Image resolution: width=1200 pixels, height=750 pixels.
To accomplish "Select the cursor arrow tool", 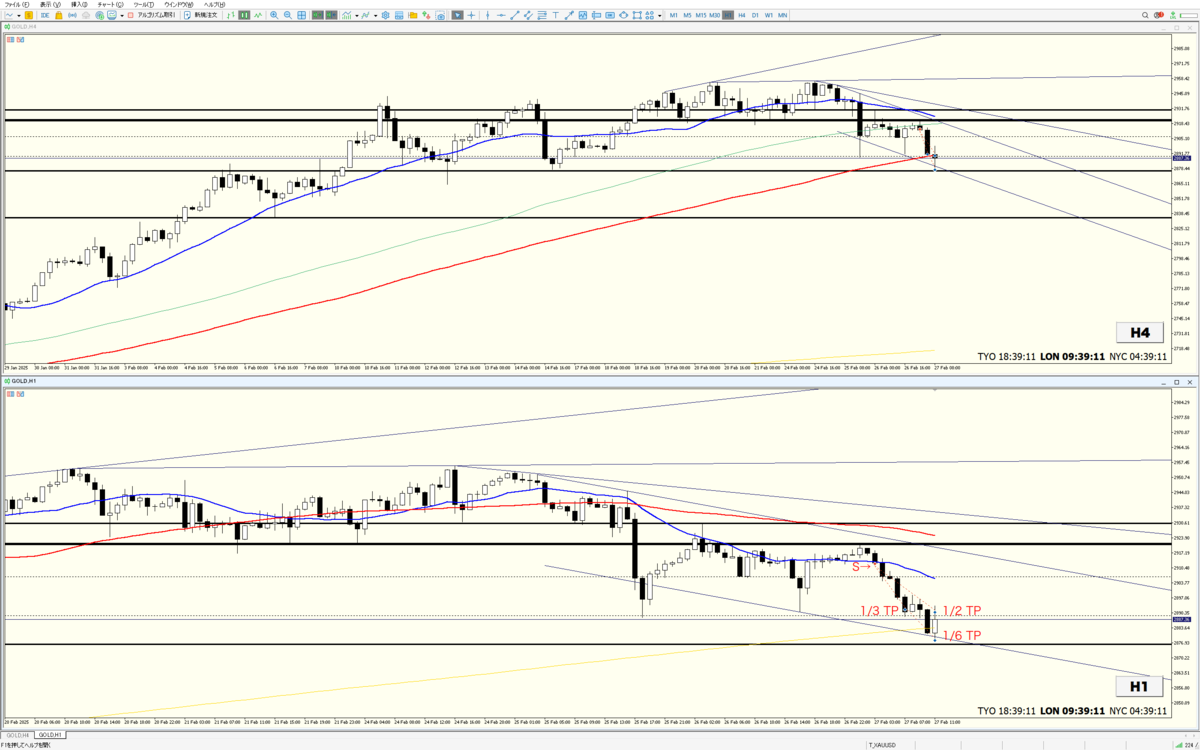I will pyautogui.click(x=457, y=15).
